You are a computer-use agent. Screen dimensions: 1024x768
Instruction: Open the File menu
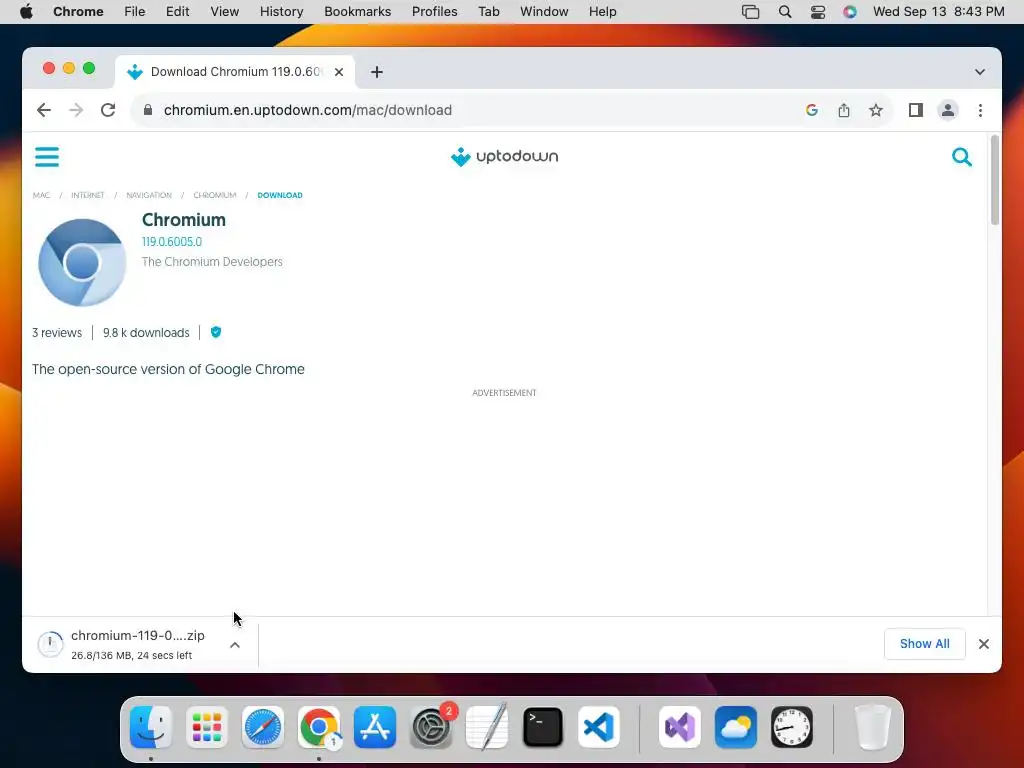click(135, 12)
